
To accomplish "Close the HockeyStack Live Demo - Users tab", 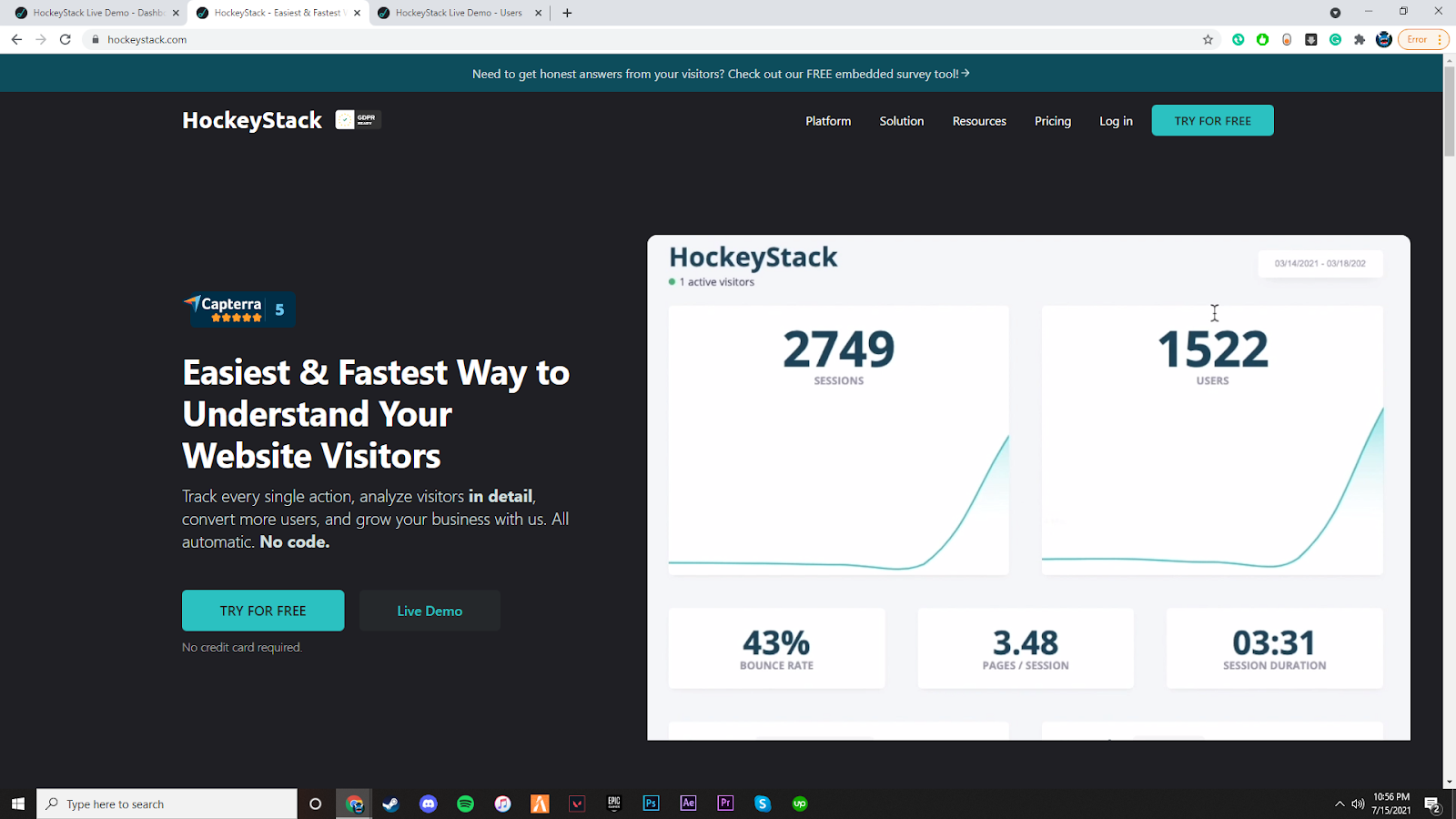I will (x=538, y=13).
